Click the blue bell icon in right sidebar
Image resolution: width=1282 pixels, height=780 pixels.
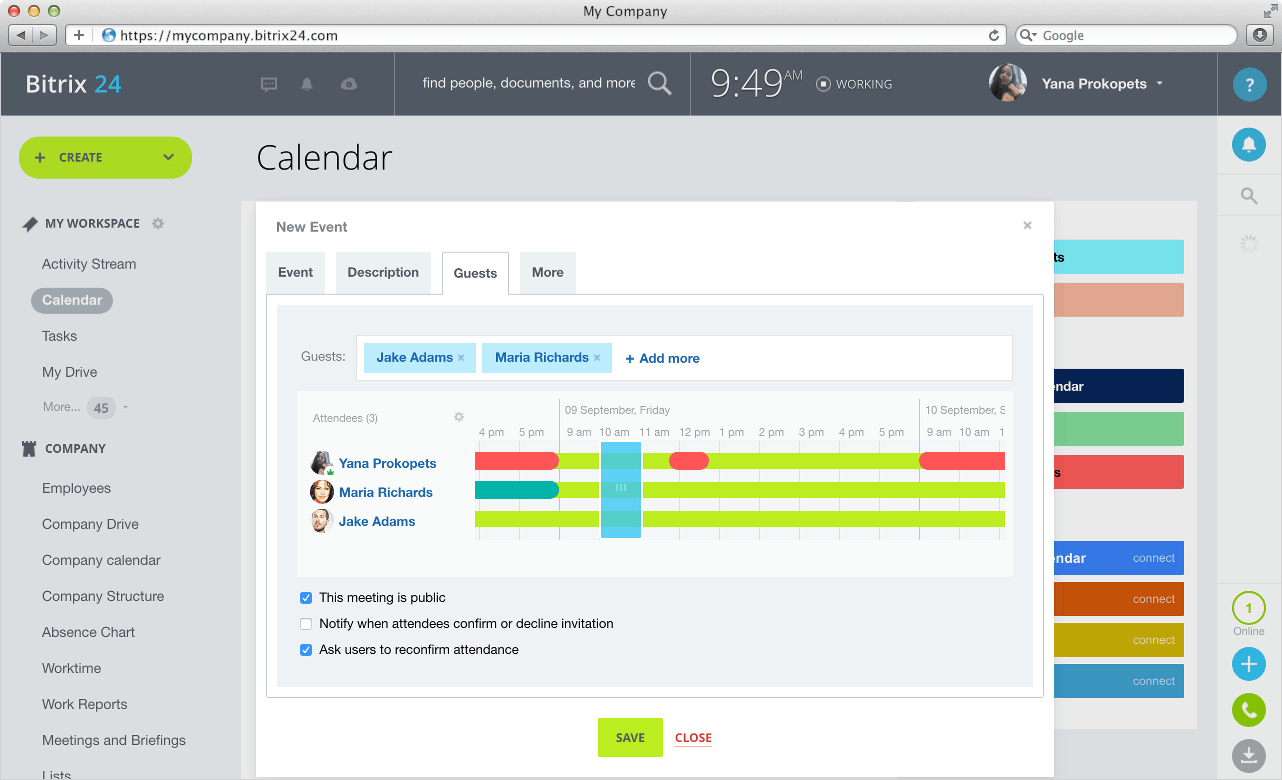point(1249,145)
